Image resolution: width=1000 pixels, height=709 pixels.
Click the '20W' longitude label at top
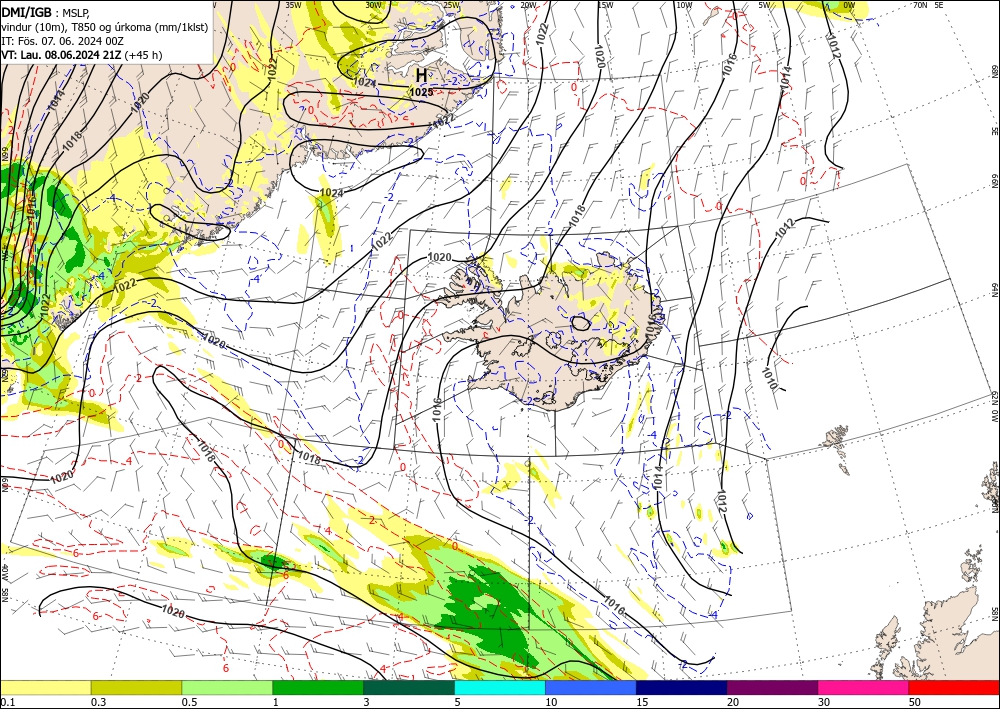pyautogui.click(x=527, y=5)
